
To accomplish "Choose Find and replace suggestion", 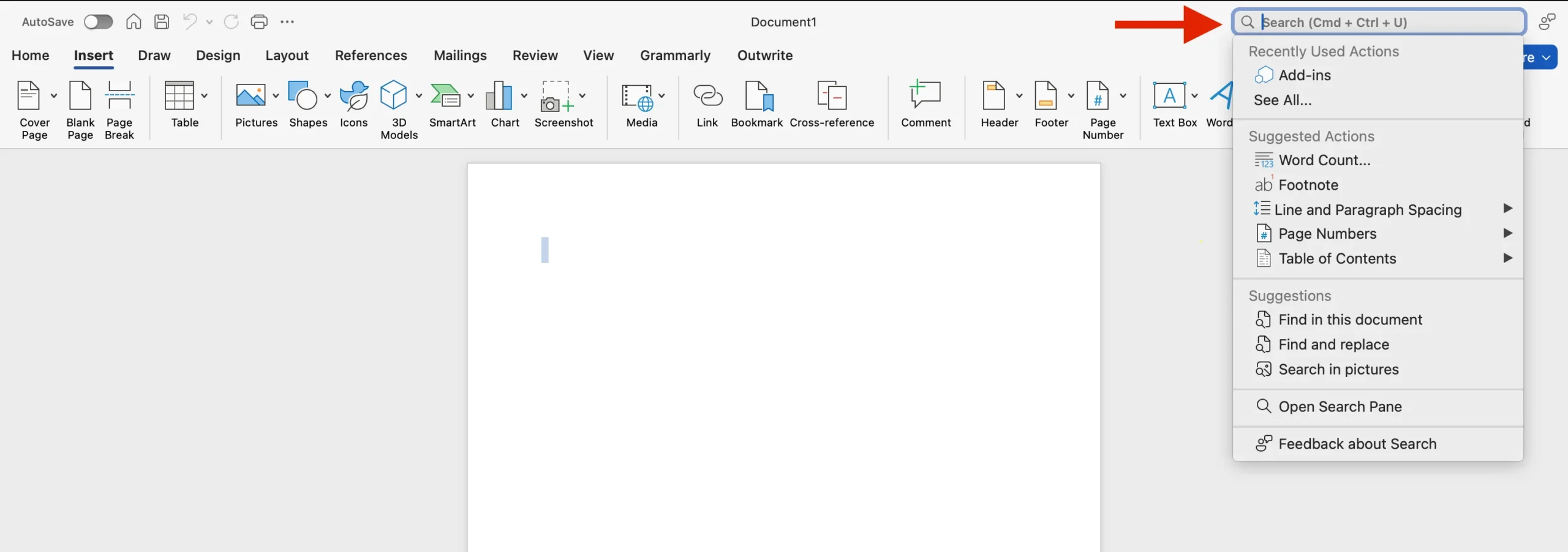I will click(1333, 345).
